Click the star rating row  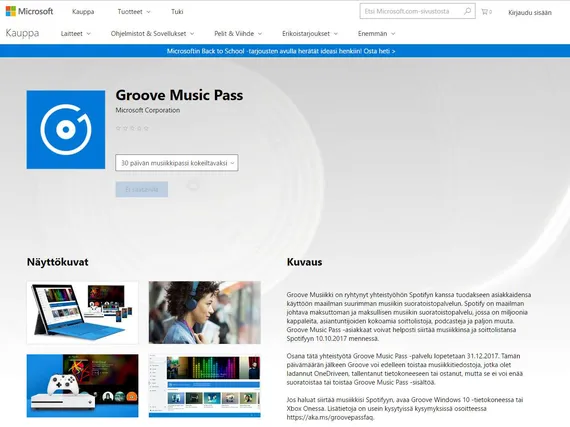[x=132, y=128]
